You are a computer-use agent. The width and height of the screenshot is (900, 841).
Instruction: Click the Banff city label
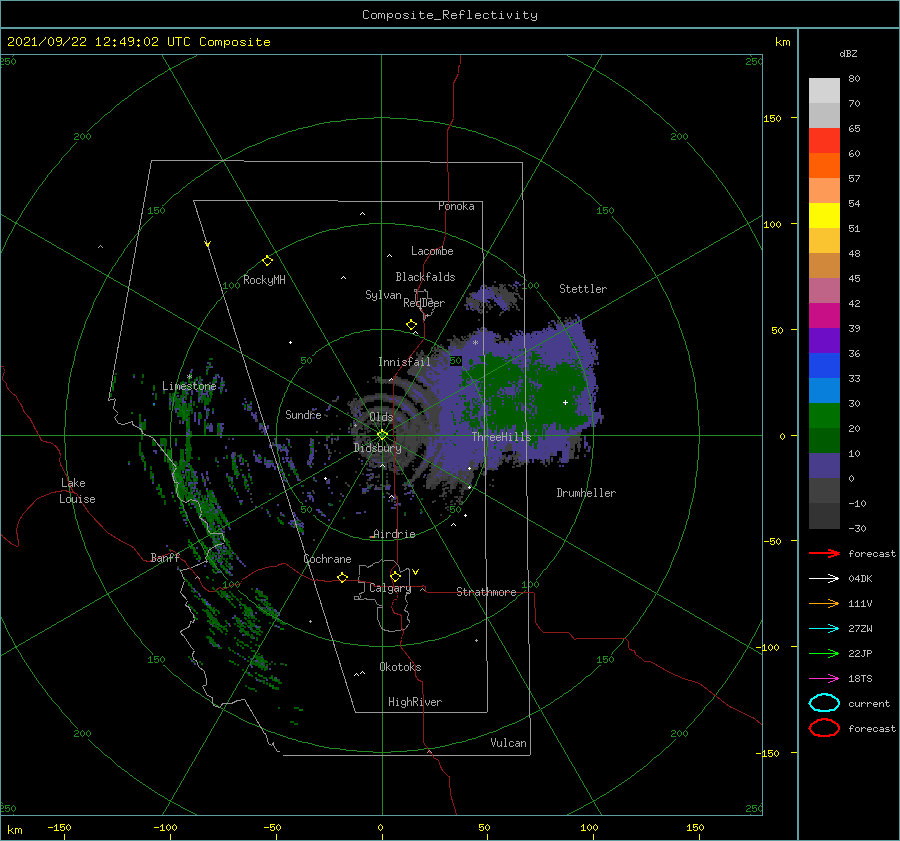[x=165, y=557]
